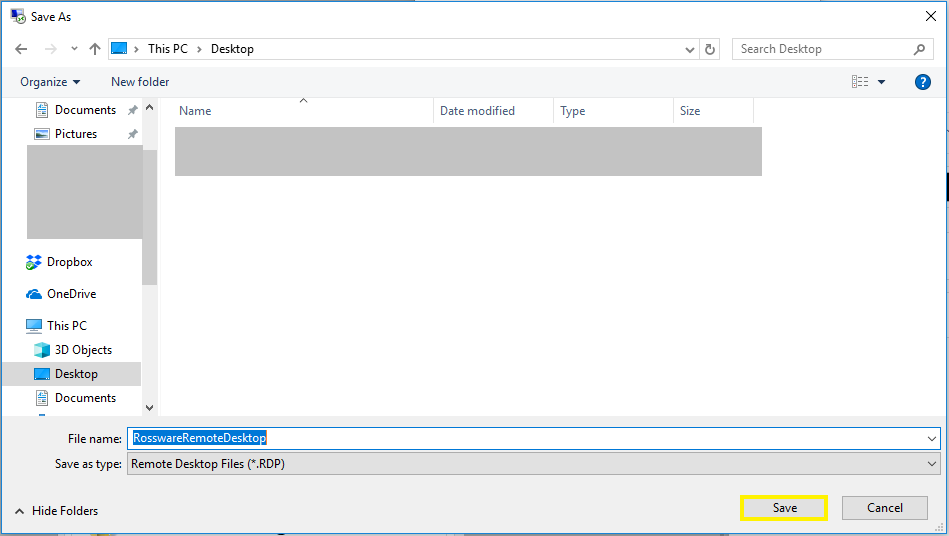
Task: Click the Up one level arrow
Action: [95, 49]
